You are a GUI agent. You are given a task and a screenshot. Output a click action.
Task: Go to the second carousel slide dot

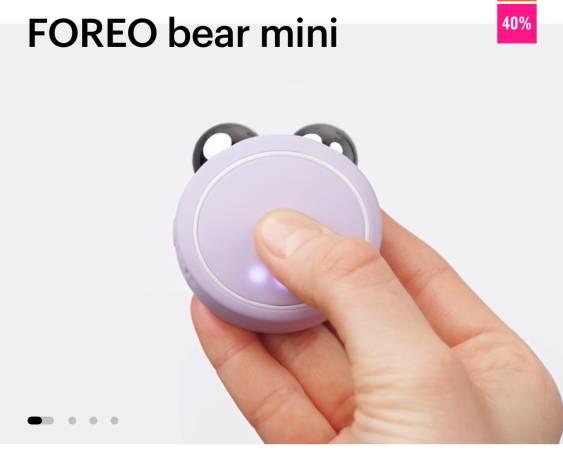click(72, 420)
